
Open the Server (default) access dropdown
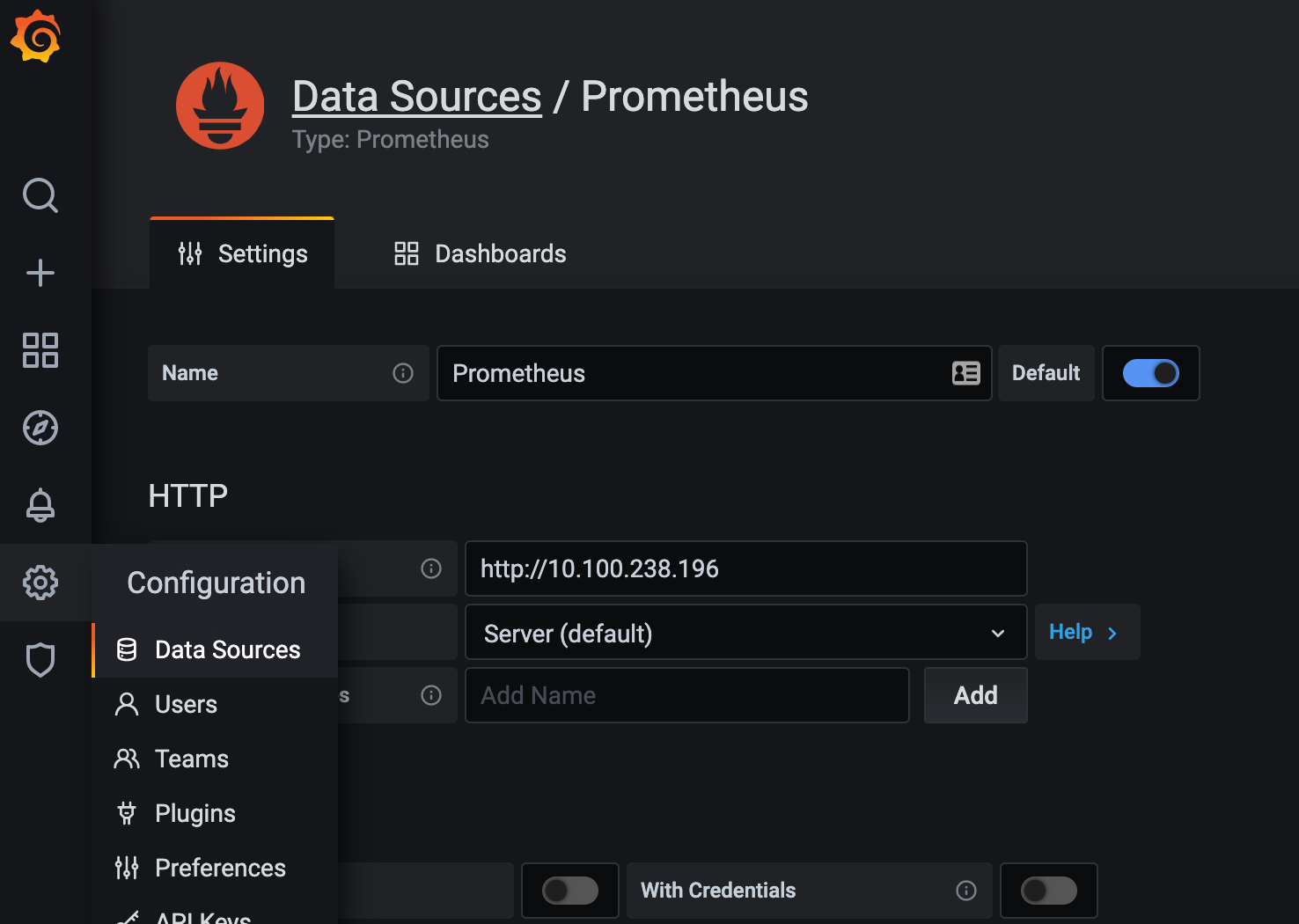(746, 633)
